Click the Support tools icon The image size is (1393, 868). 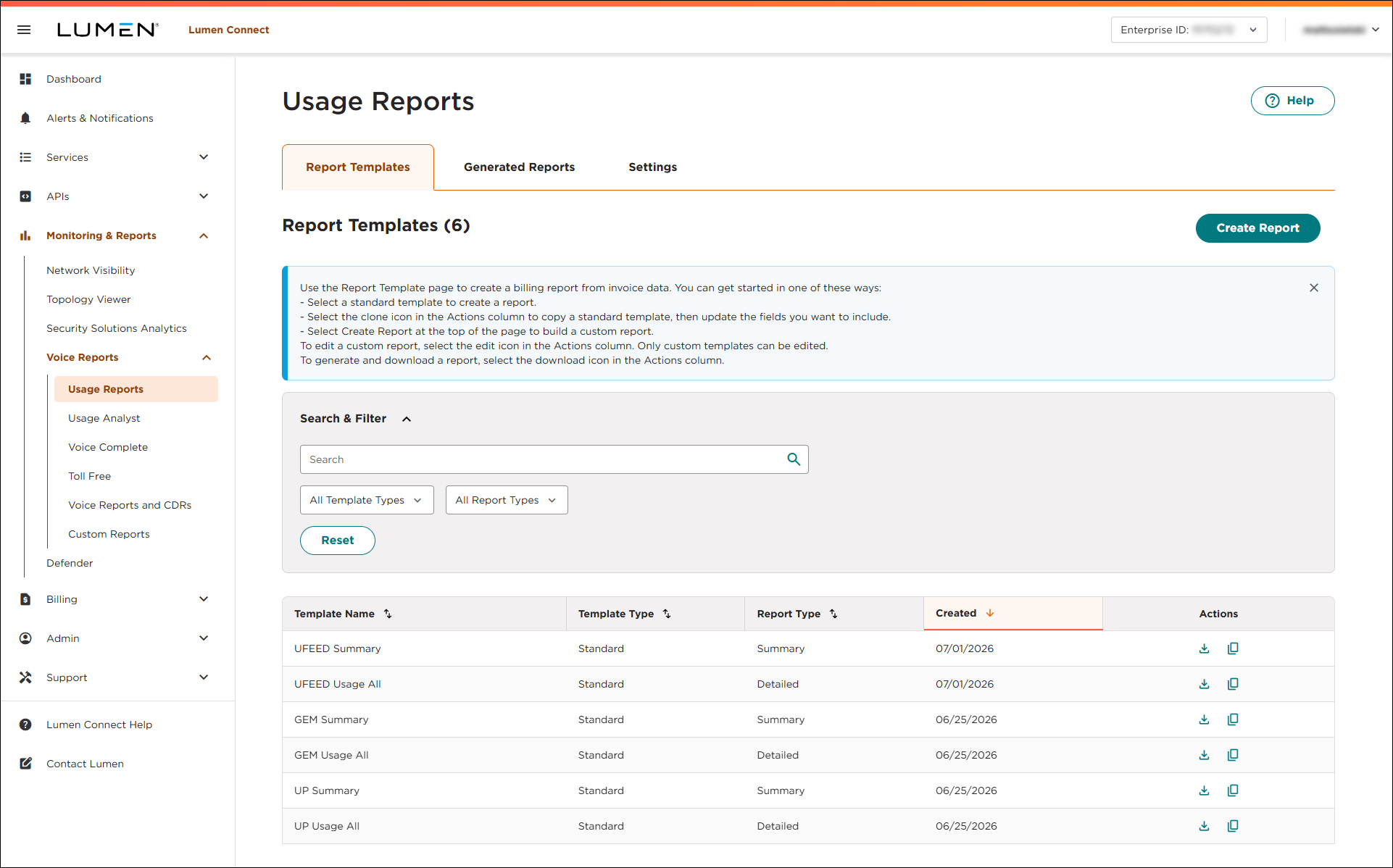[25, 677]
